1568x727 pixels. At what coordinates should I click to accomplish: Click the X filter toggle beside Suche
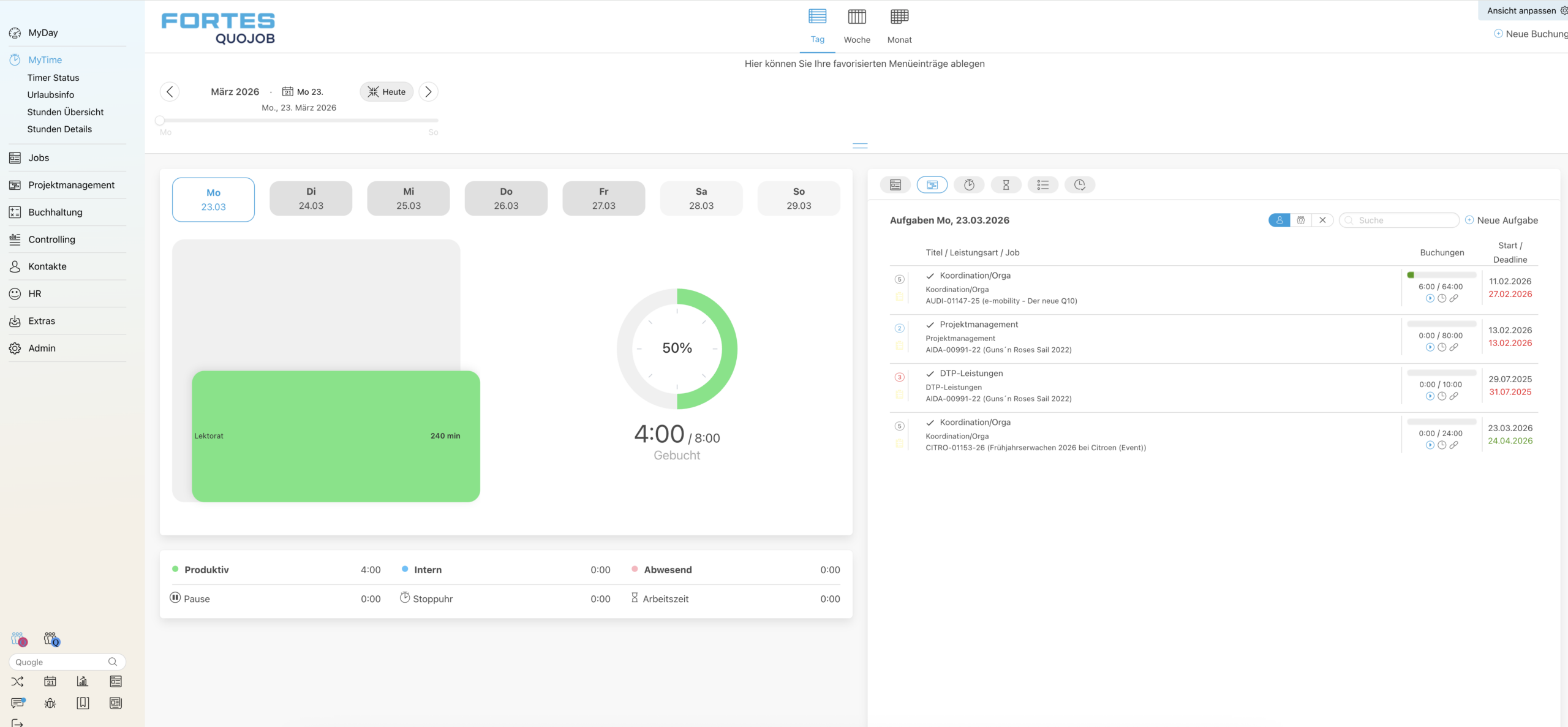(1322, 220)
